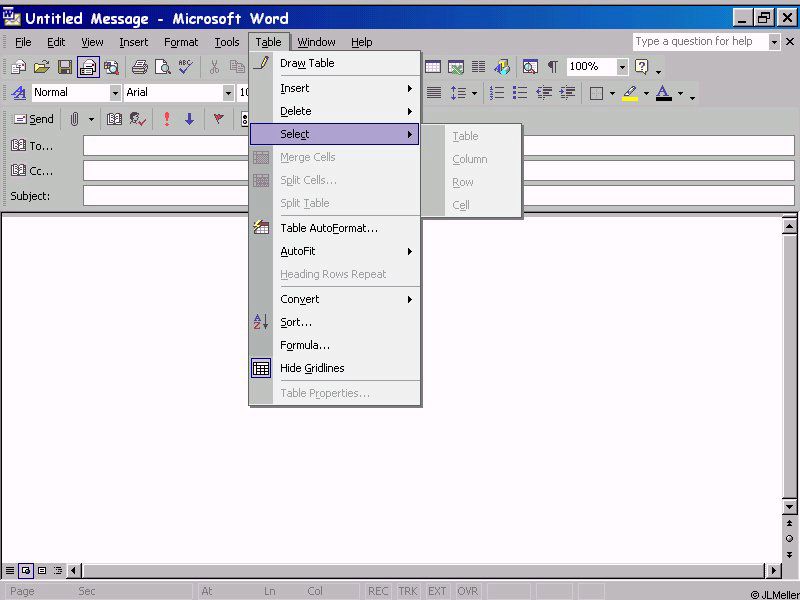Click the Open folder icon
The height and width of the screenshot is (600, 800).
pos(42,67)
